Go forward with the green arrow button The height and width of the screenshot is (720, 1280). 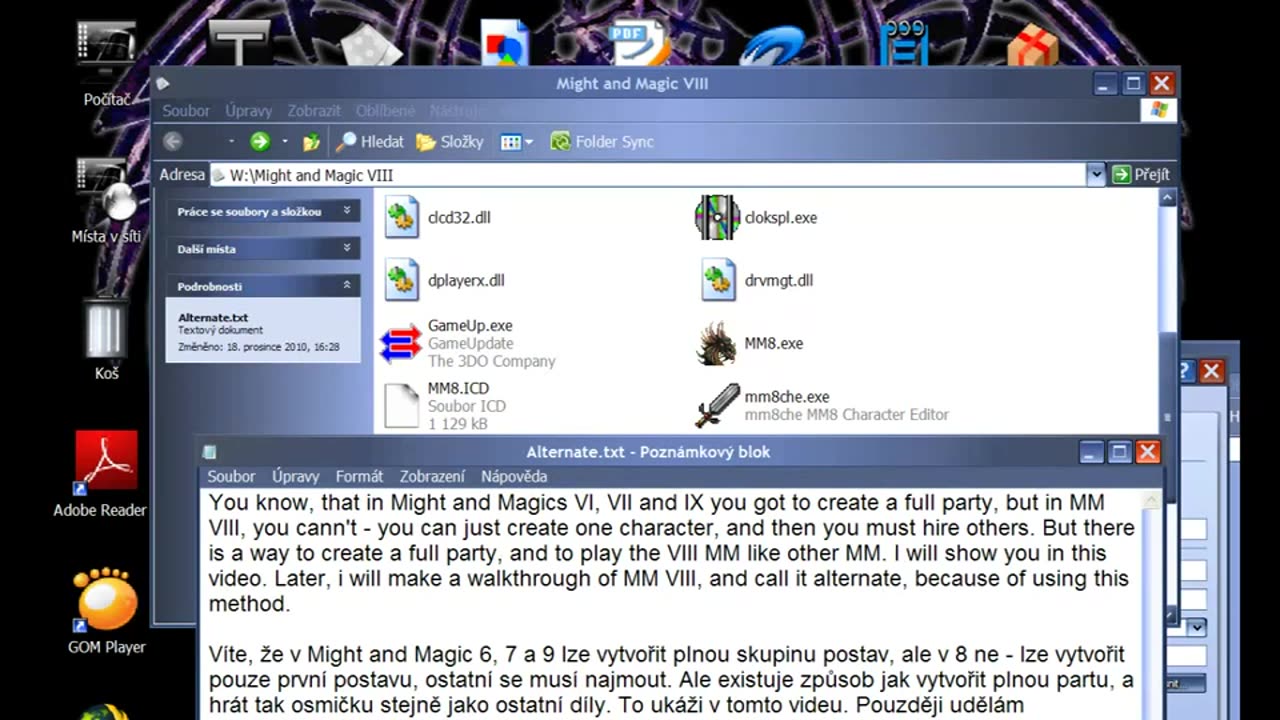point(260,142)
